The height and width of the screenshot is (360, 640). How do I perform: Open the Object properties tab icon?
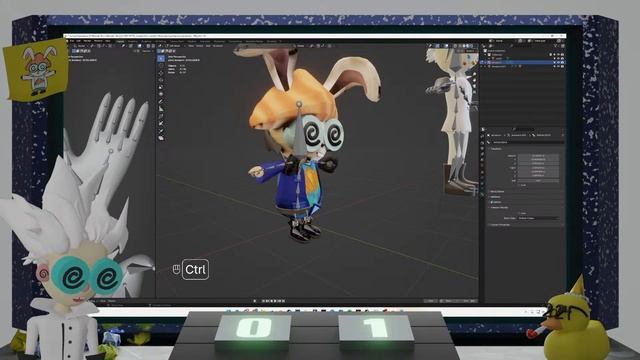click(x=482, y=172)
